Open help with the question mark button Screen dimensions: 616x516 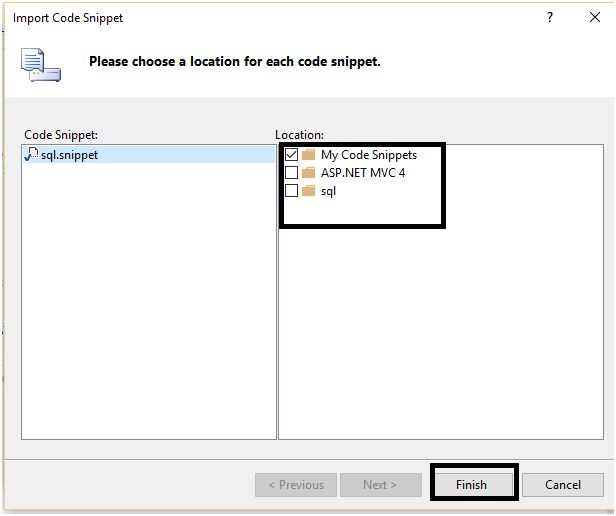(550, 18)
